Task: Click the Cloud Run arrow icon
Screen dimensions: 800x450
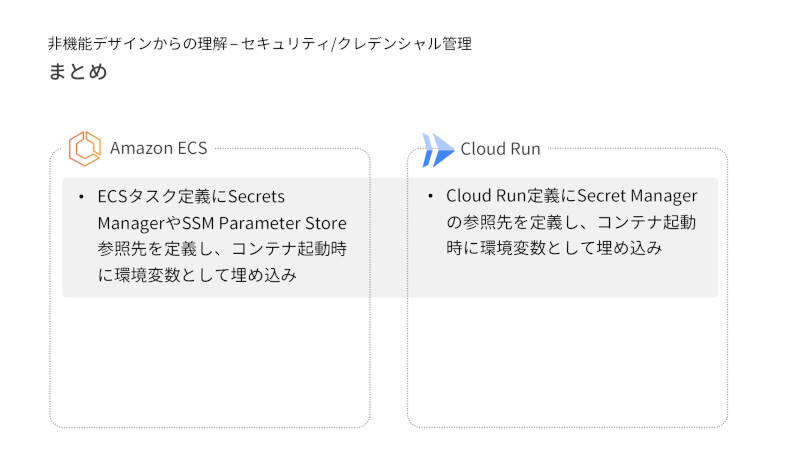Action: [x=437, y=149]
